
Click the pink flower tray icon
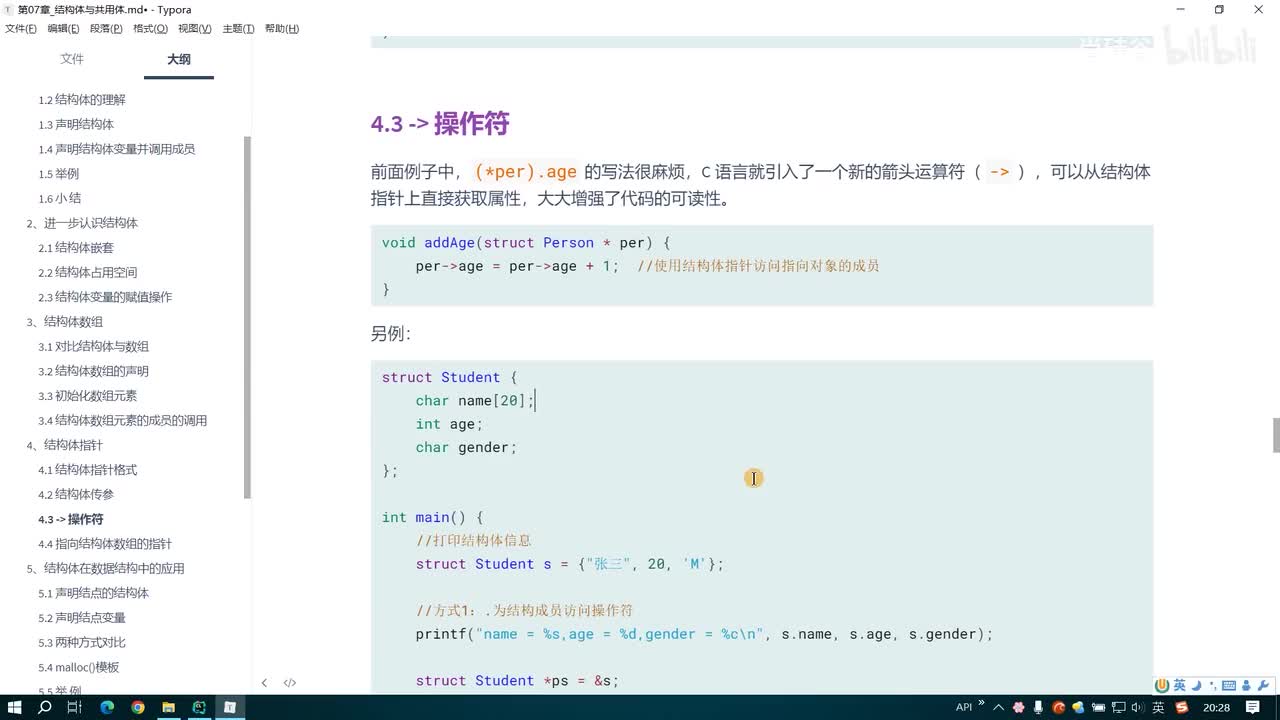(1019, 707)
